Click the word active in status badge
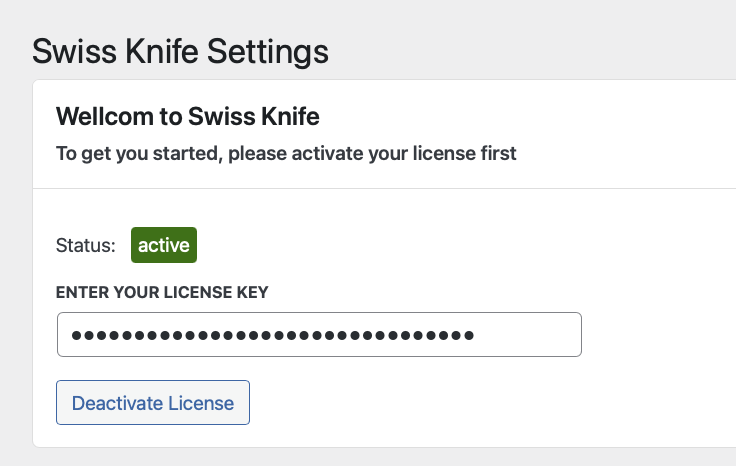 click(164, 245)
